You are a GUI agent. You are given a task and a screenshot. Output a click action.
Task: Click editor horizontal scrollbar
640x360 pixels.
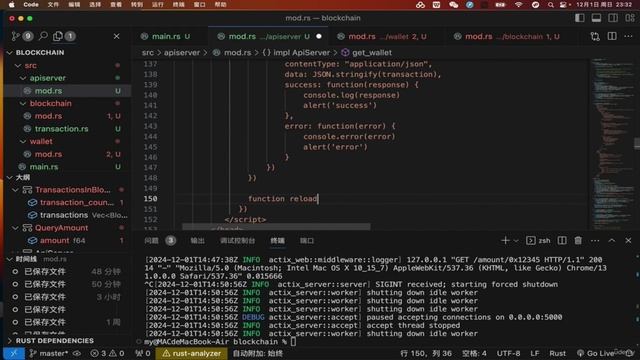(x=276, y=227)
